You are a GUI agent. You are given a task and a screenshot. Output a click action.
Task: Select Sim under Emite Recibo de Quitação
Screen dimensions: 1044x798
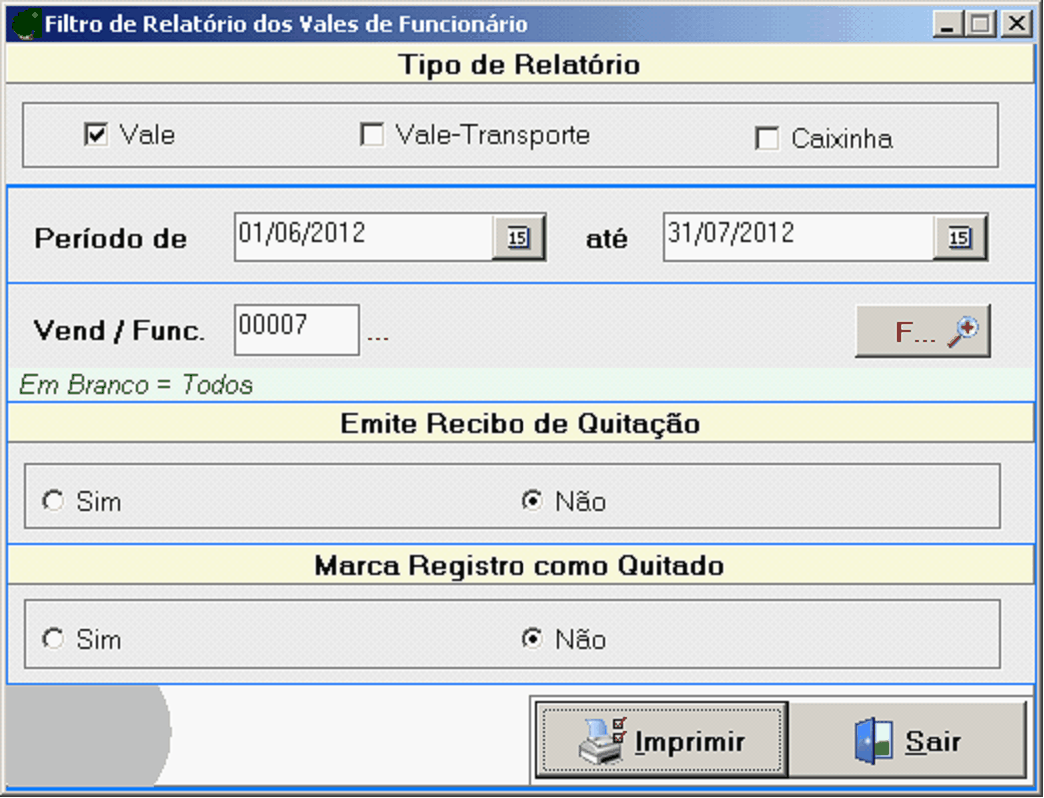[52, 501]
